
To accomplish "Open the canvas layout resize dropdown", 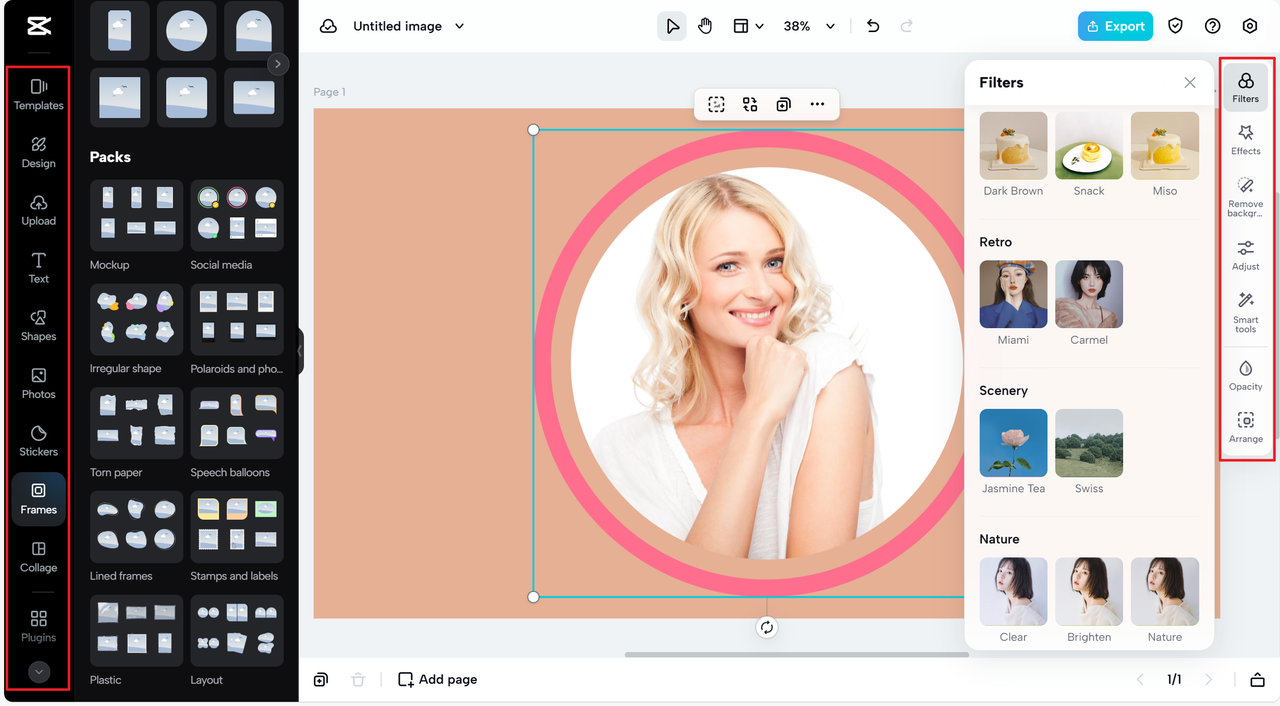I will point(748,26).
